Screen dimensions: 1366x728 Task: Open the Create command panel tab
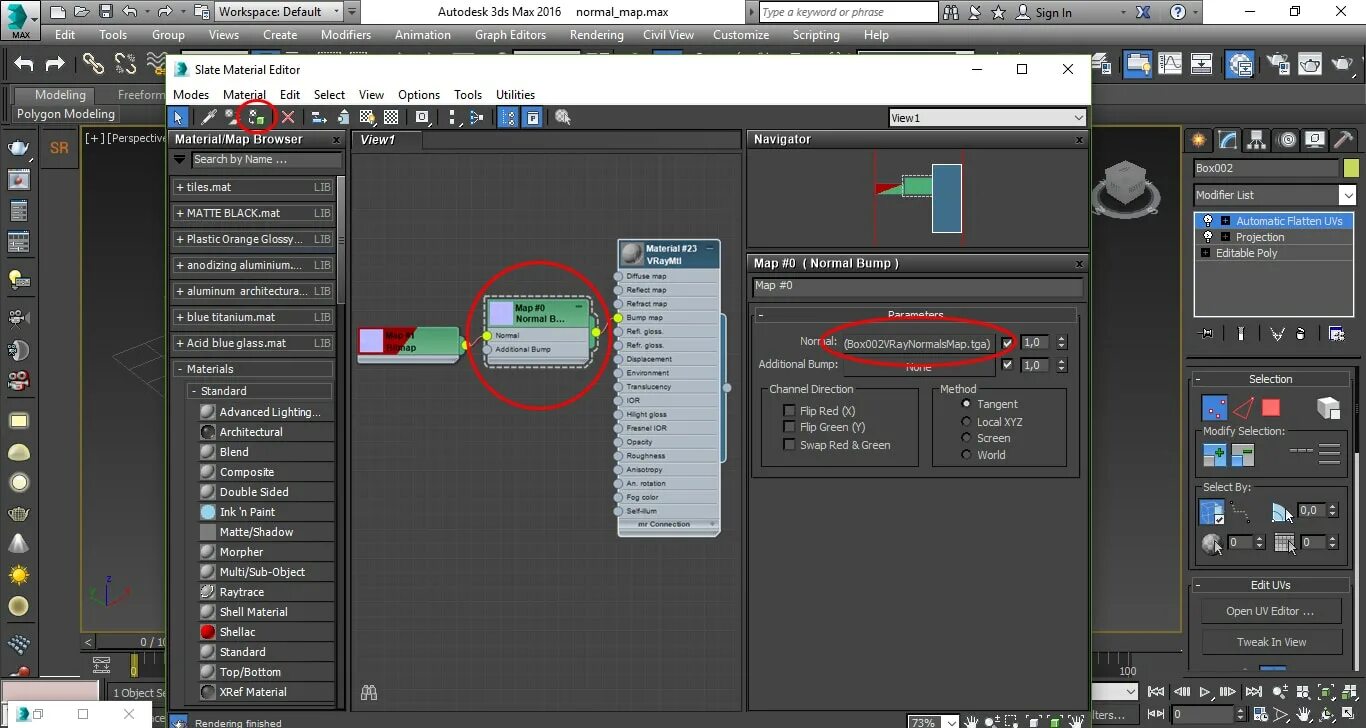coord(1198,140)
